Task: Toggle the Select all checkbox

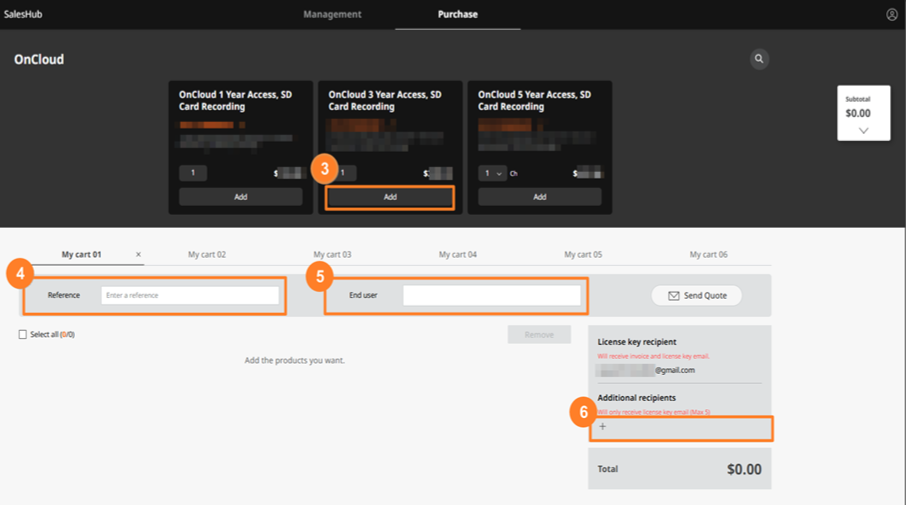Action: (23, 335)
